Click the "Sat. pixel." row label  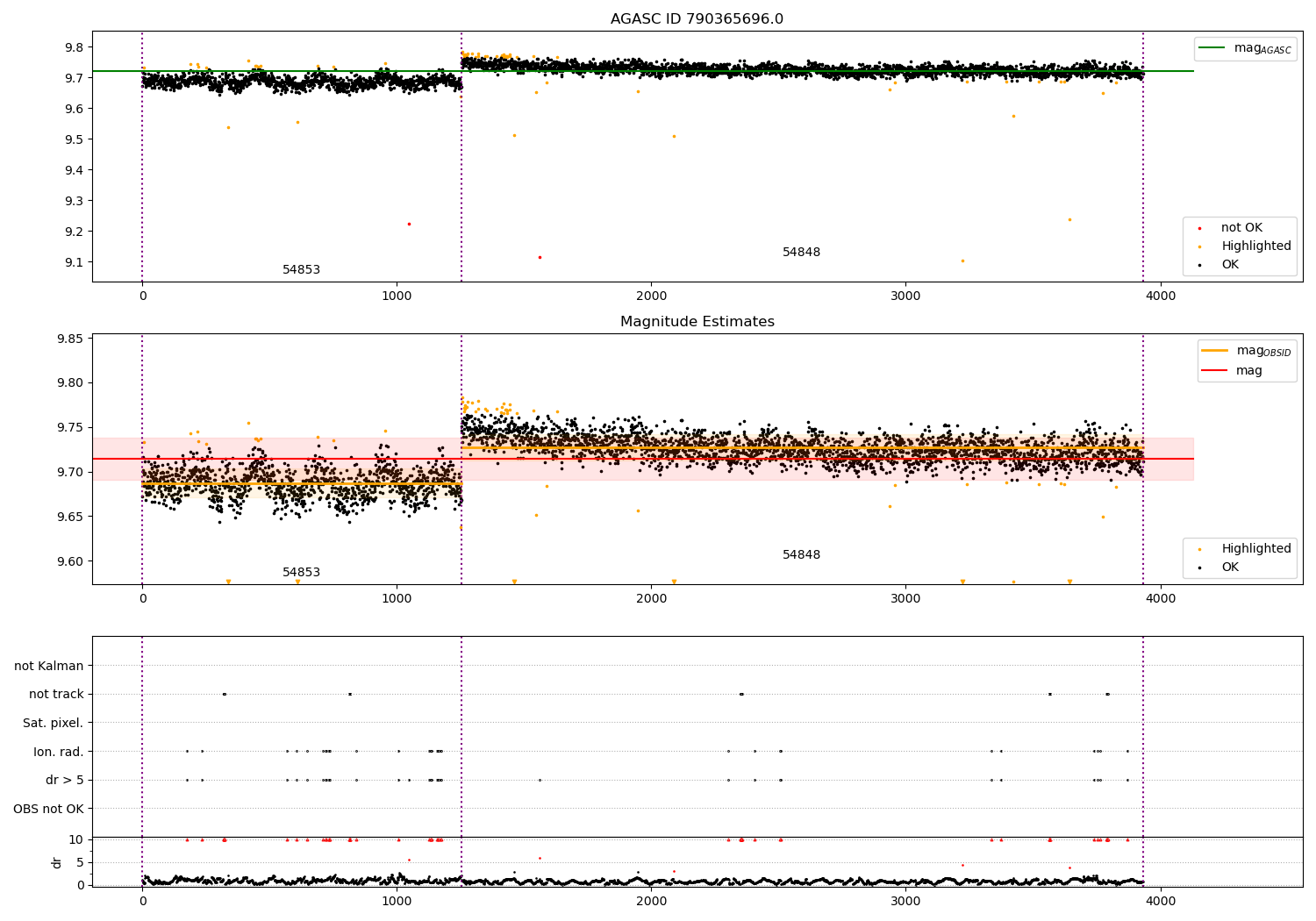pyautogui.click(x=54, y=724)
